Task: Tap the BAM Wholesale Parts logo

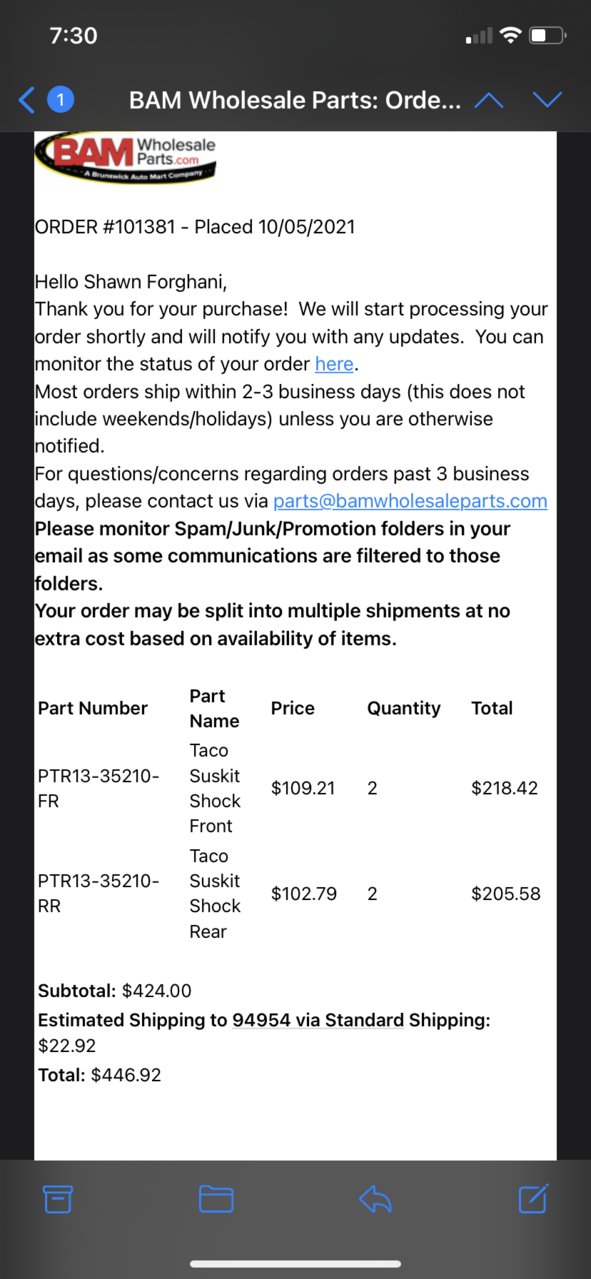Action: pos(125,157)
